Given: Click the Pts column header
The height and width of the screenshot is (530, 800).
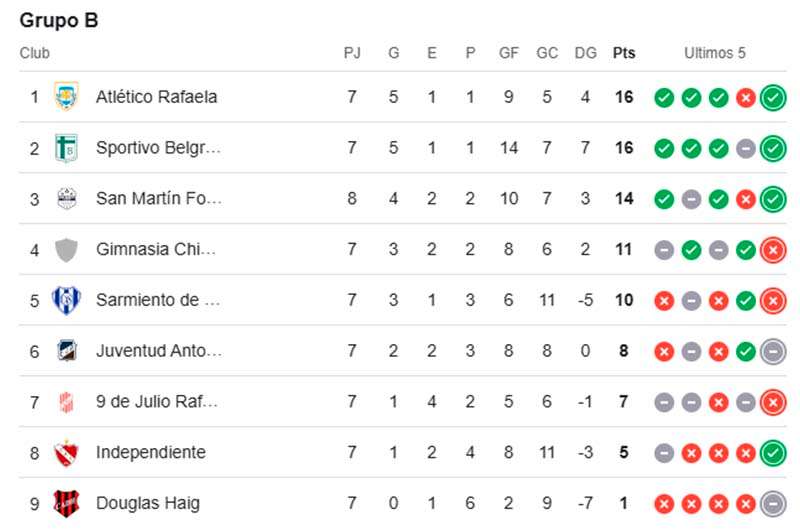Looking at the screenshot, I should pos(624,53).
